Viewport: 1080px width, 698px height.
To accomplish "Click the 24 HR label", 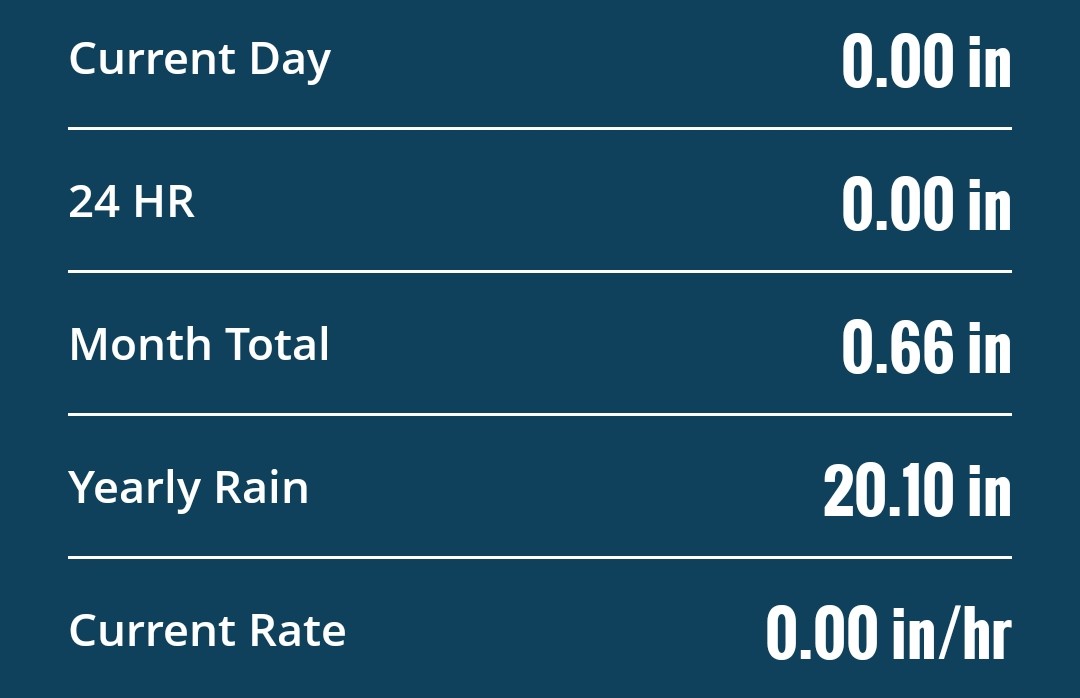I will pyautogui.click(x=132, y=202).
